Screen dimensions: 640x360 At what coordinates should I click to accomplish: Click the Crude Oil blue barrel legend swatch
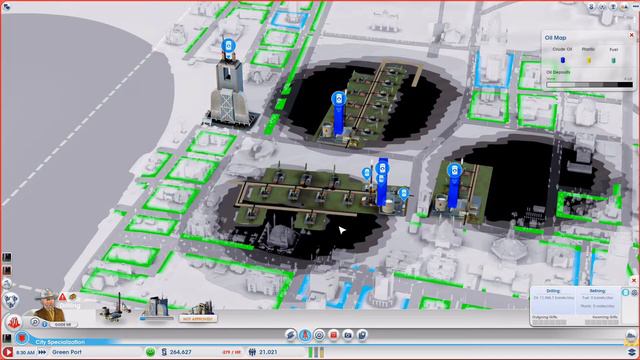click(x=562, y=60)
